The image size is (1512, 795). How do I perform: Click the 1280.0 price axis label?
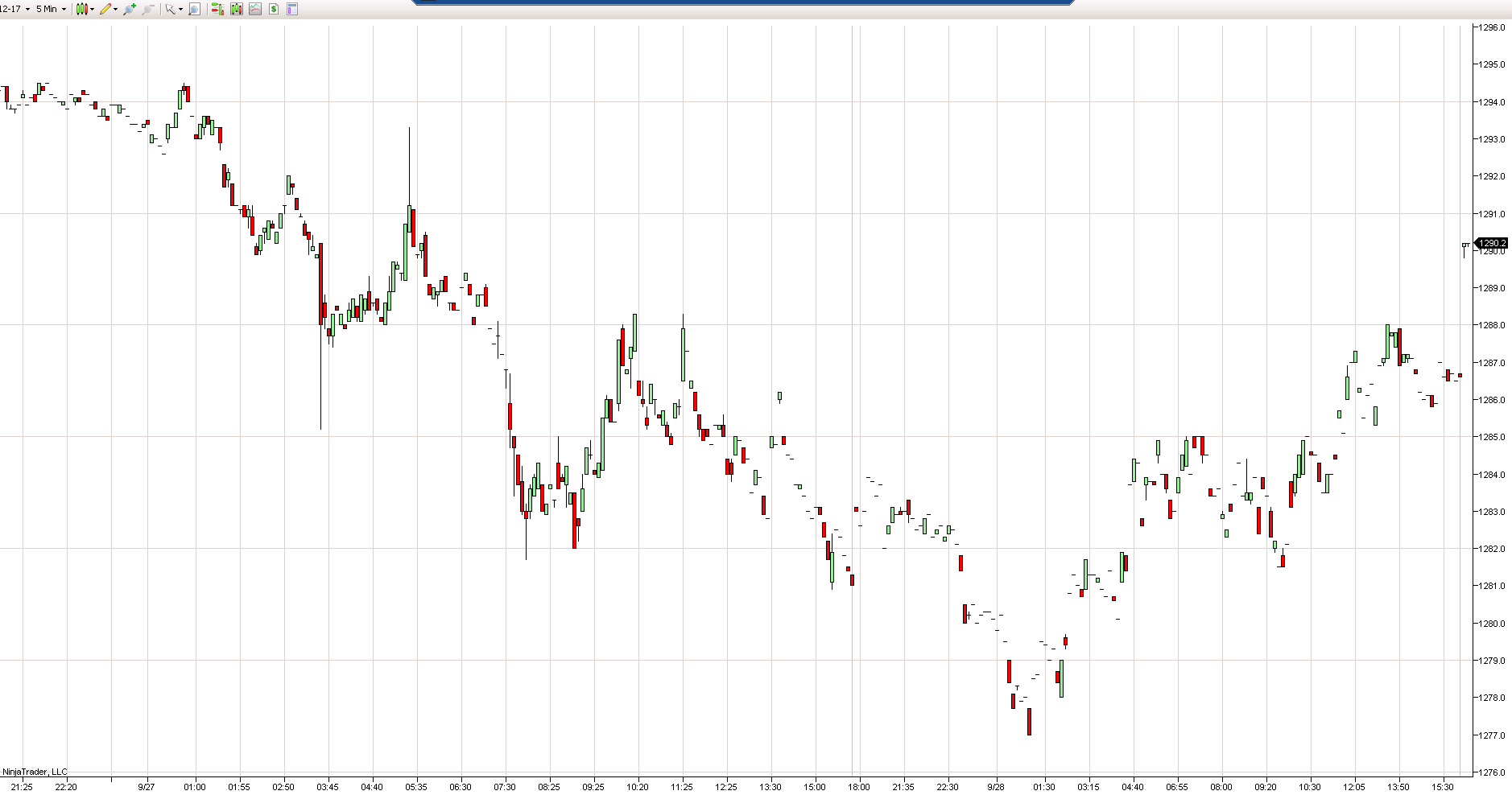coord(1492,624)
